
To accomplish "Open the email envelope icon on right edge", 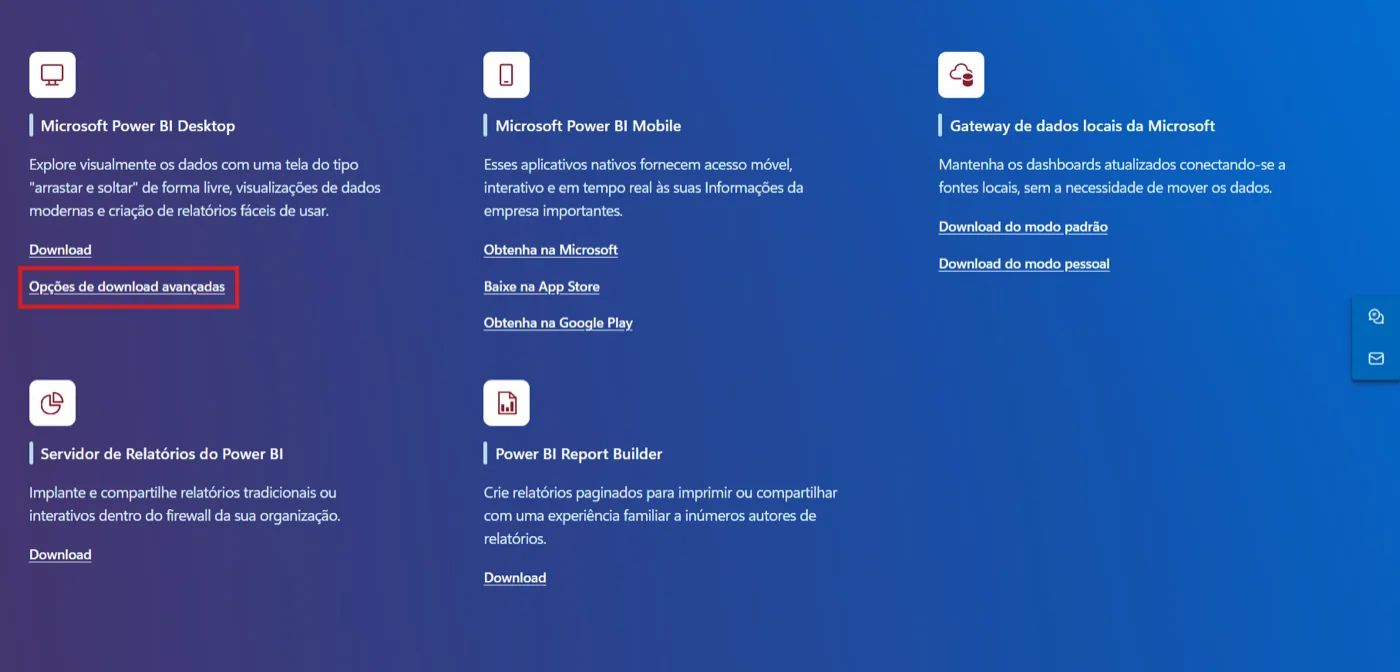I will [1376, 358].
